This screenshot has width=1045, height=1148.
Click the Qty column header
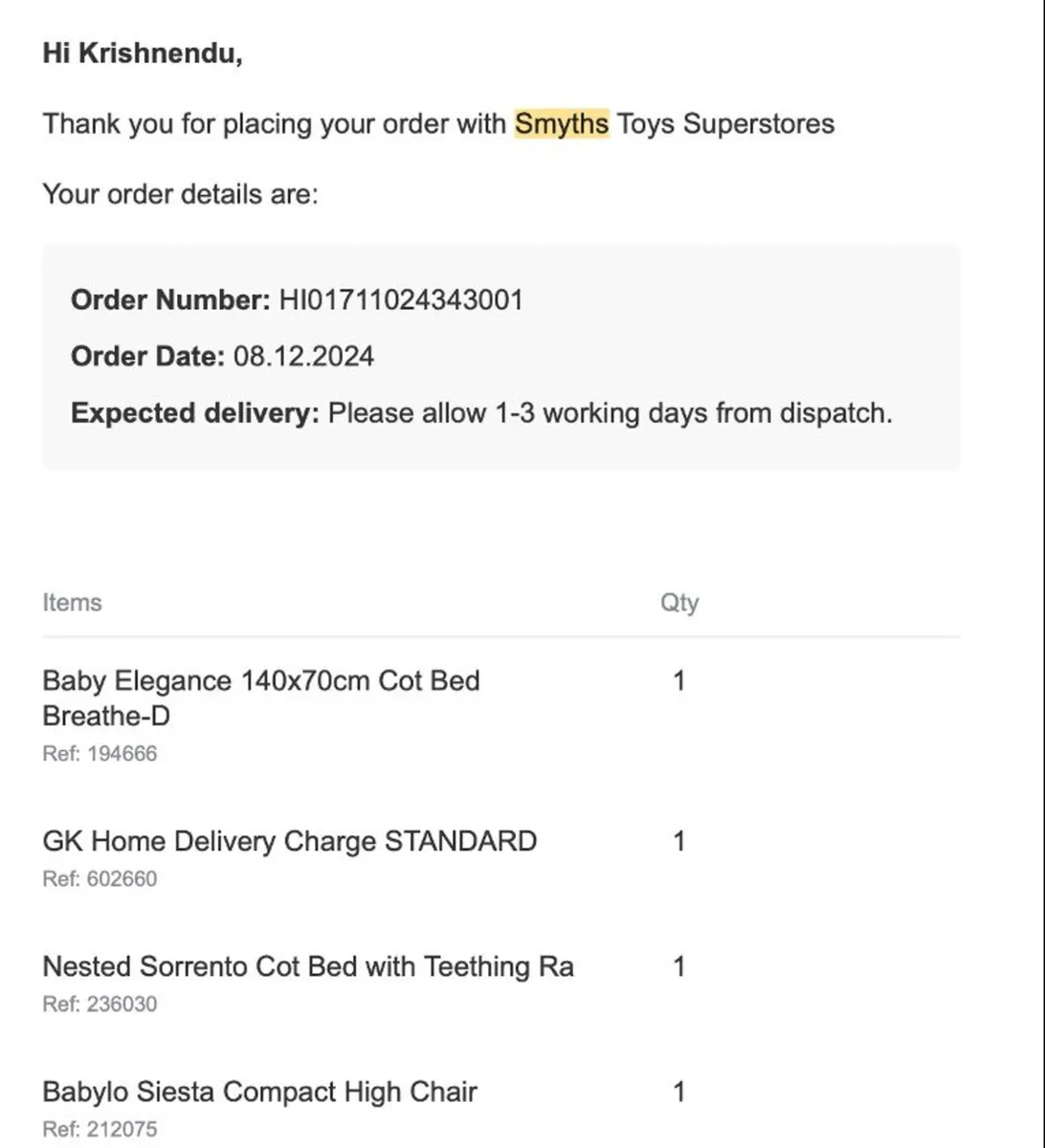[679, 603]
